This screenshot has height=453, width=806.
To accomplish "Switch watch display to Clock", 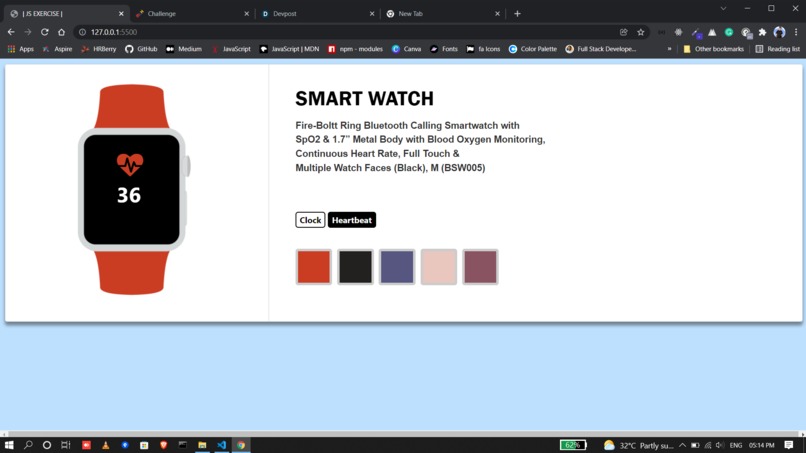I will click(x=310, y=220).
